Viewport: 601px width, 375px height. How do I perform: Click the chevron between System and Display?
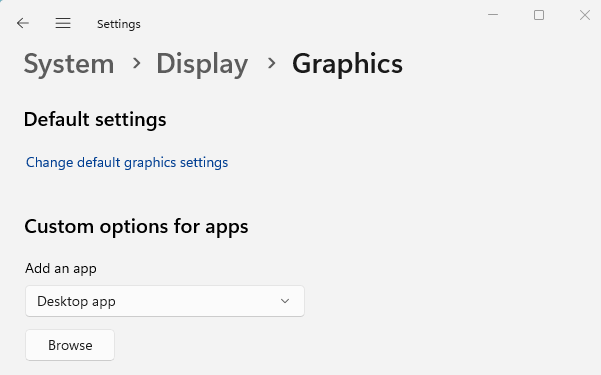coord(136,63)
